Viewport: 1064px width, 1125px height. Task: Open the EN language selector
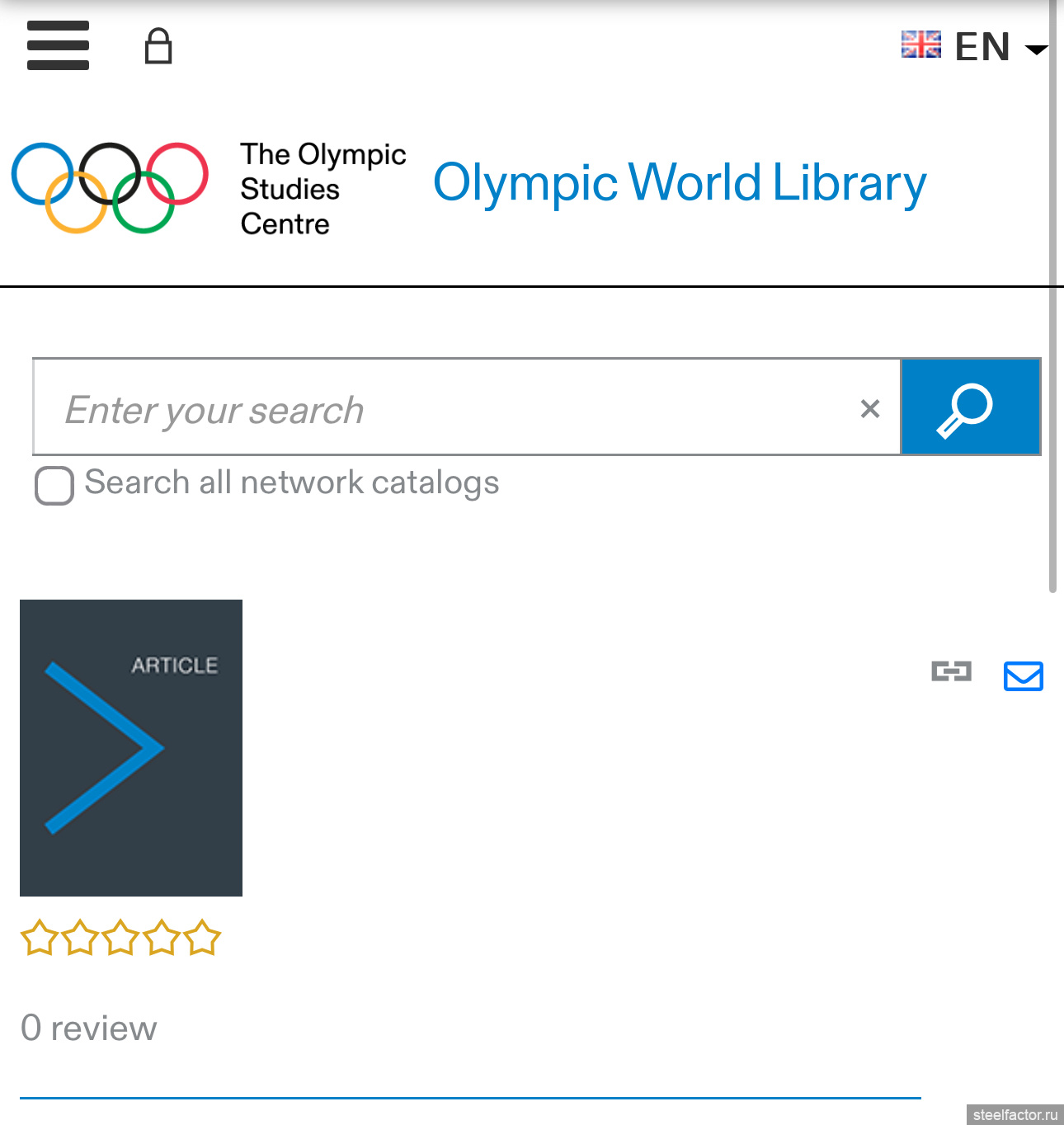click(975, 46)
